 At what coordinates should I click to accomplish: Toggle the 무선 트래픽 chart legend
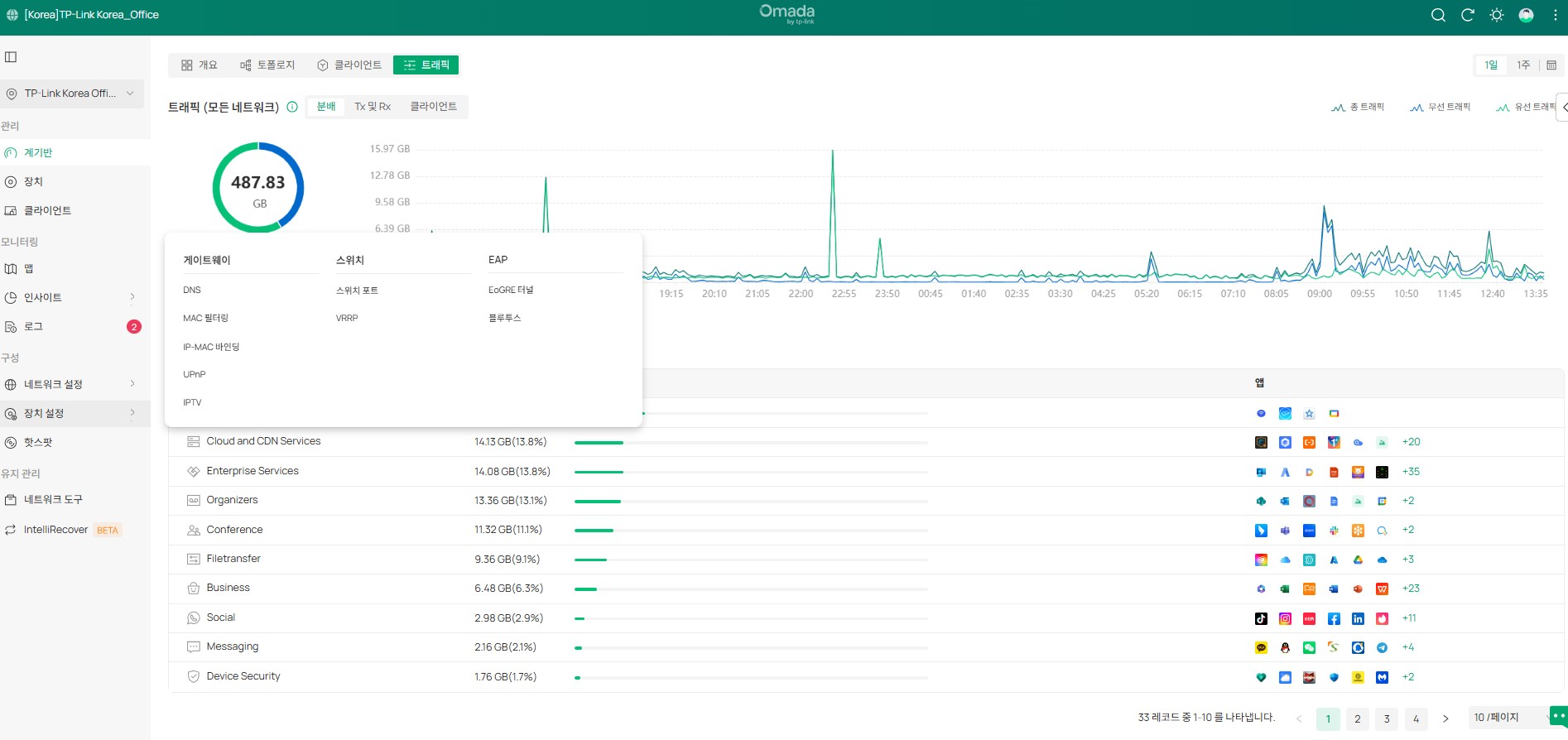pyautogui.click(x=1441, y=108)
